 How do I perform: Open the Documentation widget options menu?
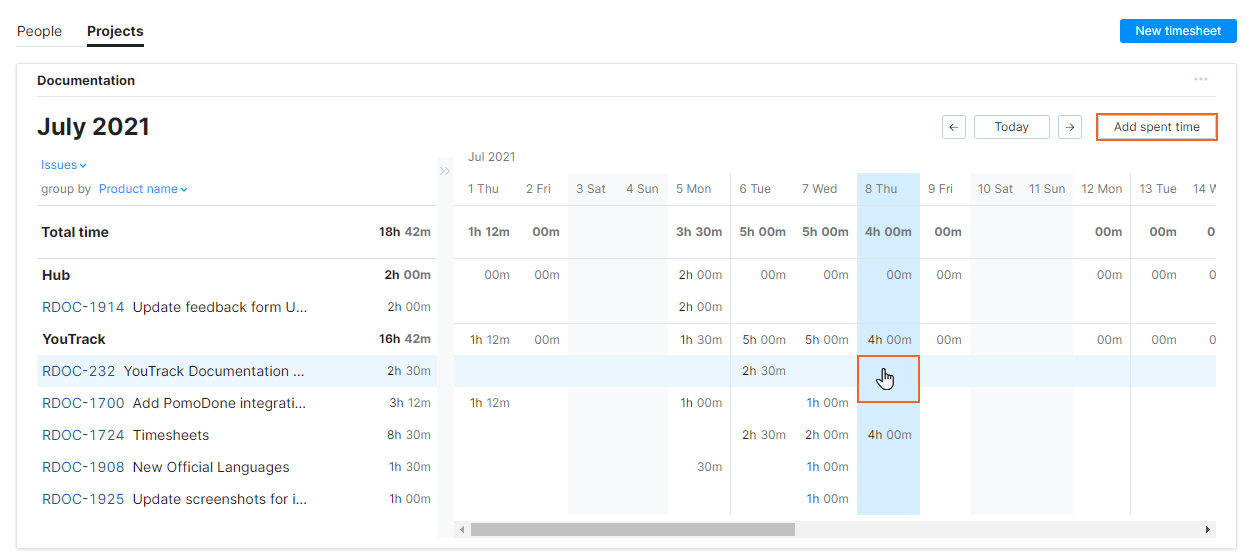pos(1200,80)
